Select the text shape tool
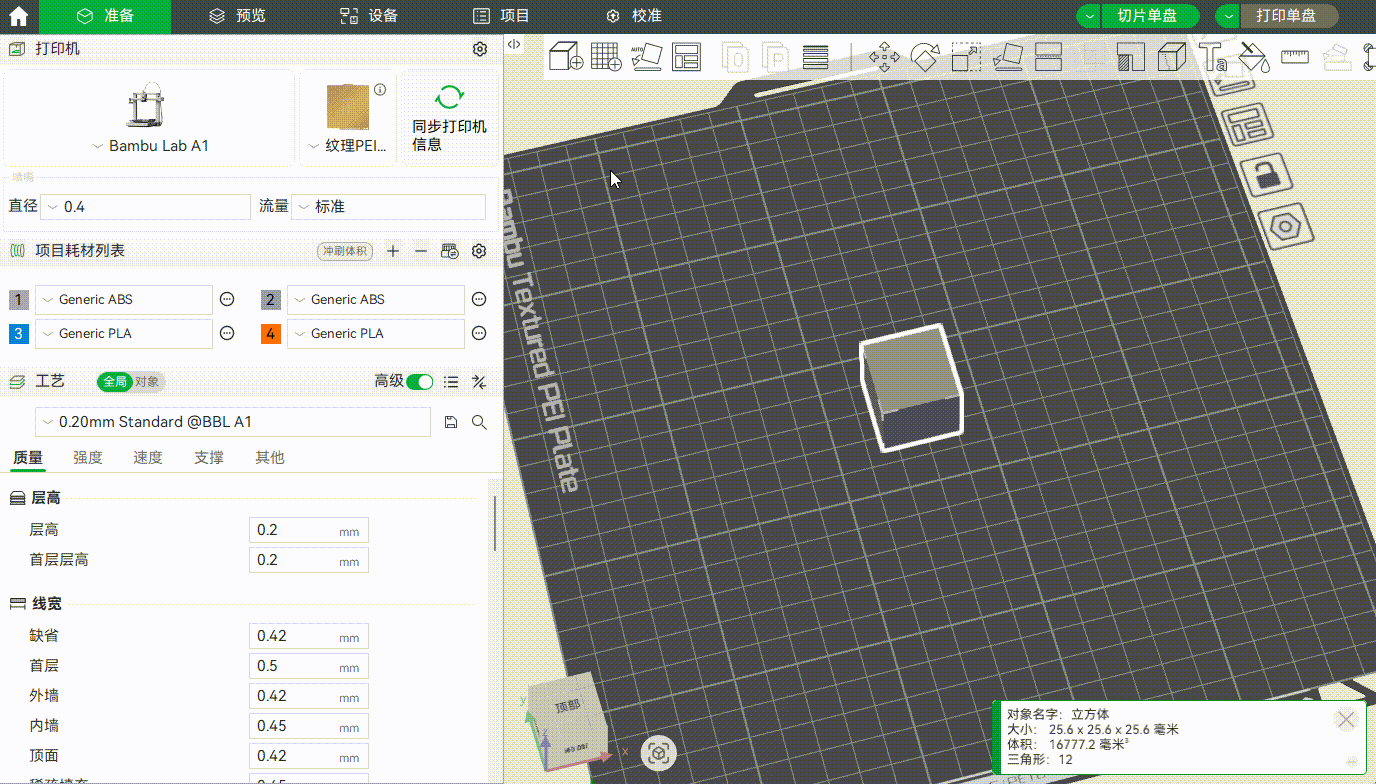1376x784 pixels. 1212,57
